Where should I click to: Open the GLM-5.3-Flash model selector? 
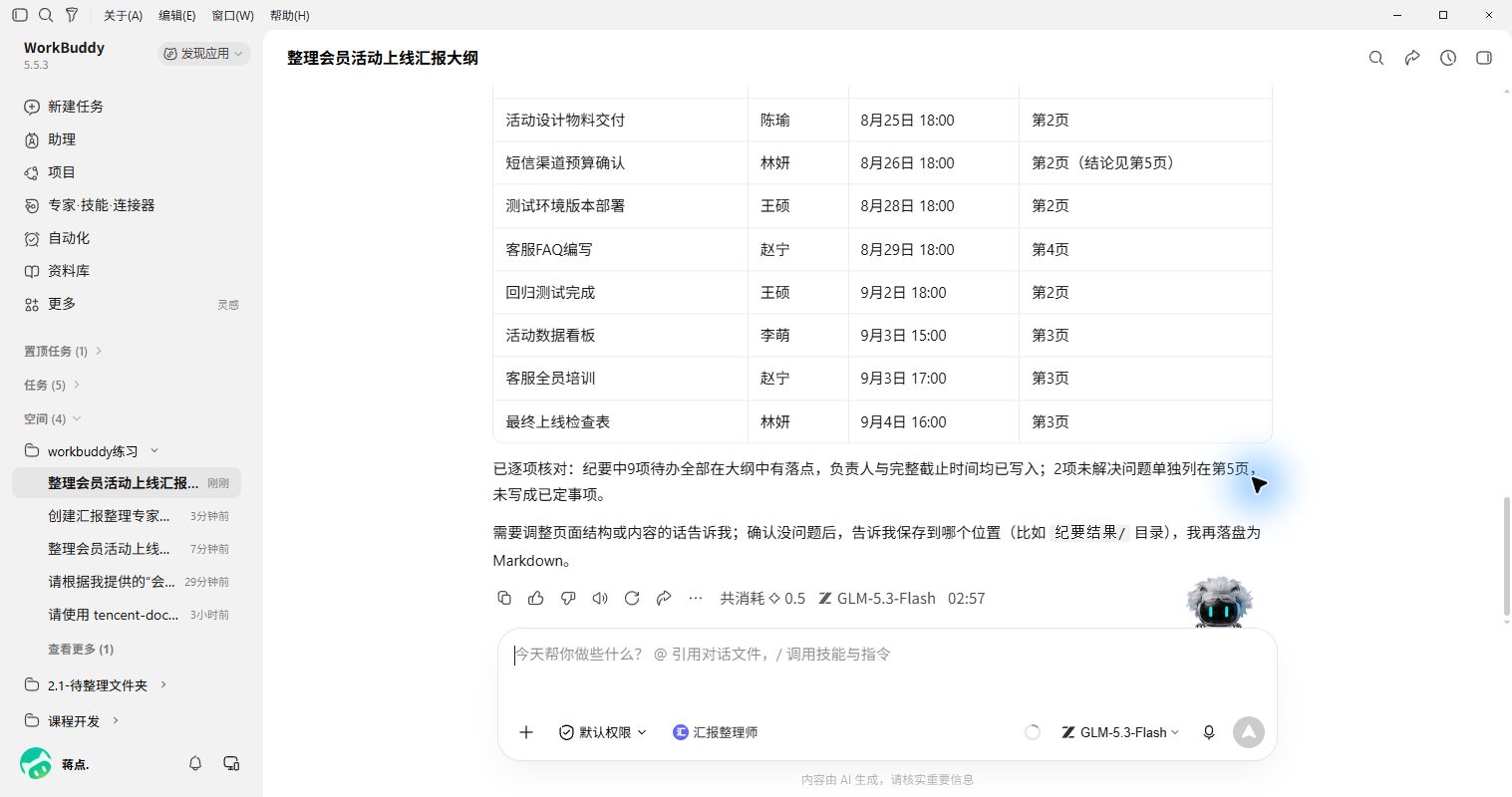1119,732
